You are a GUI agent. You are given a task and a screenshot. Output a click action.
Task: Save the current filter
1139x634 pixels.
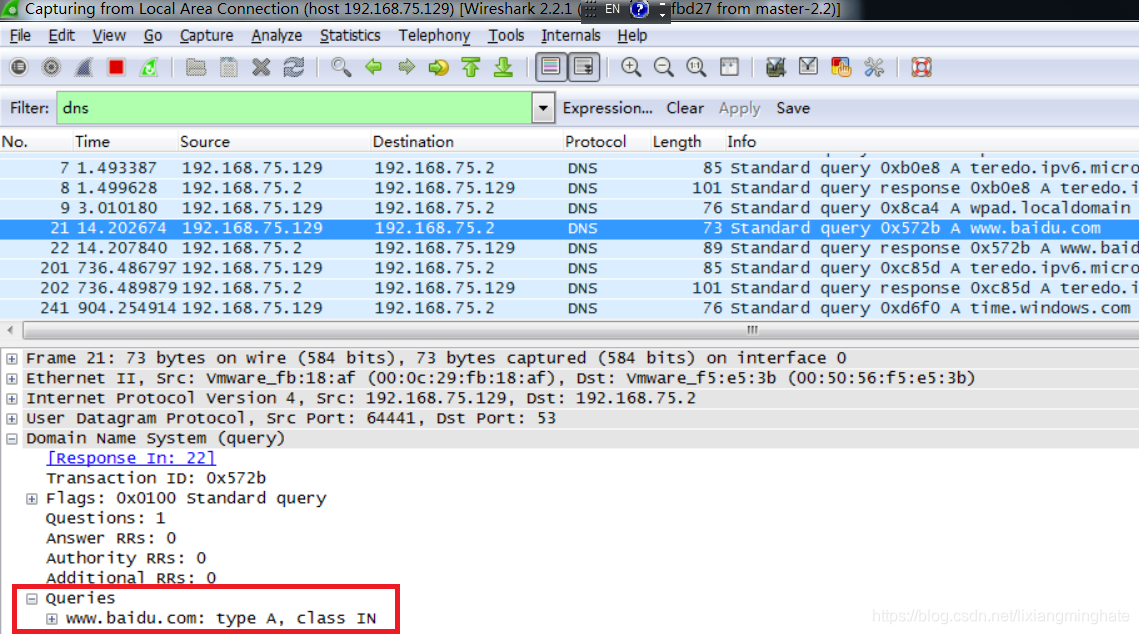[793, 108]
